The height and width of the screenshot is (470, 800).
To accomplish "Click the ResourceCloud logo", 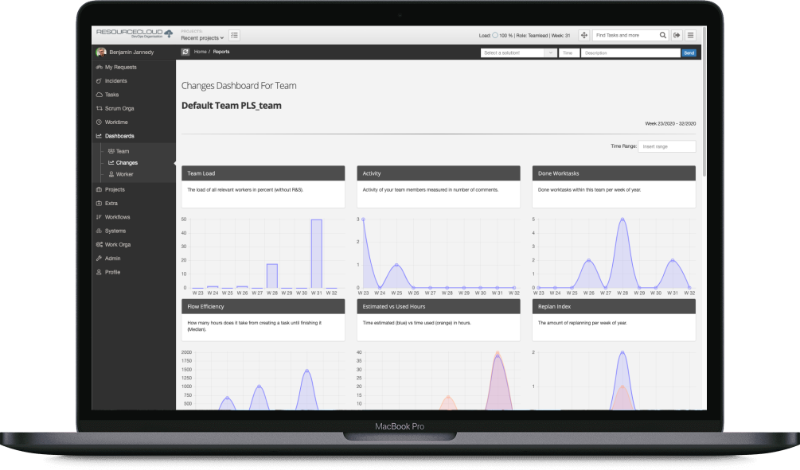I will click(x=134, y=33).
